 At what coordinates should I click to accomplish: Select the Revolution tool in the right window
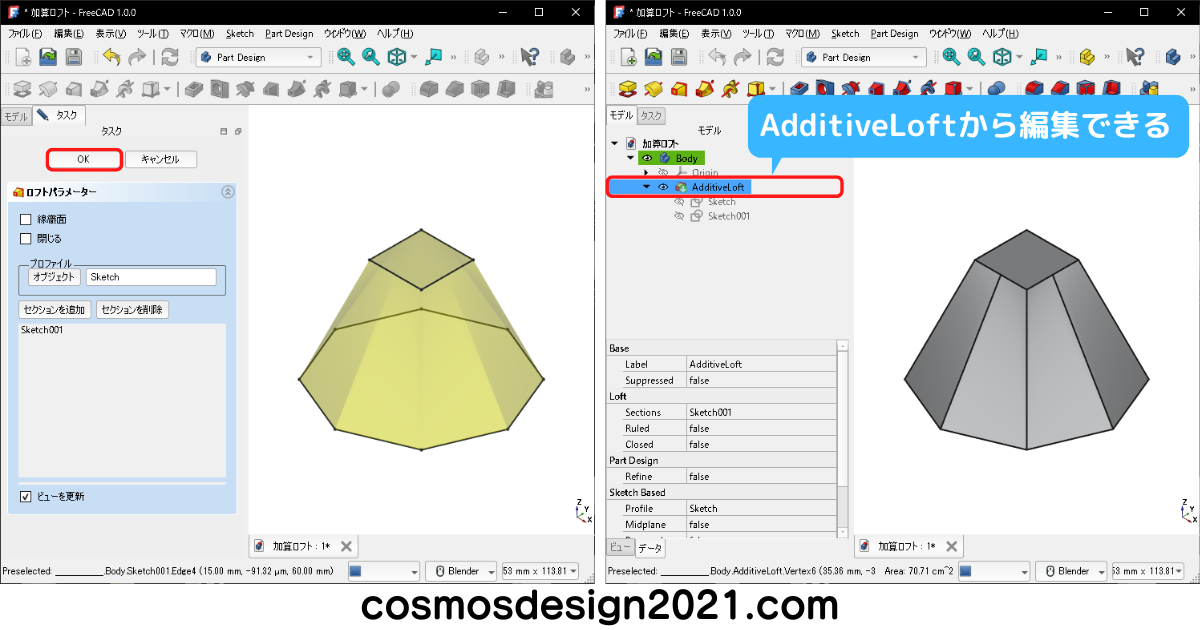point(653,89)
